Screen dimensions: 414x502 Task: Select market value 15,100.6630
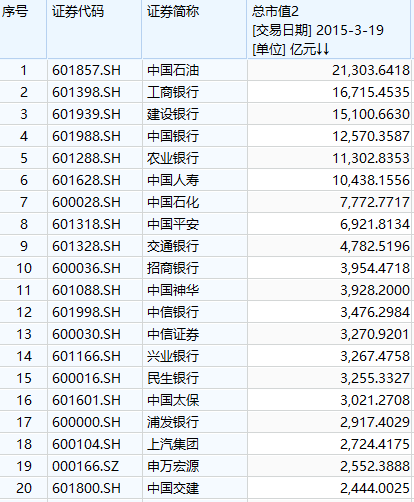coord(329,114)
